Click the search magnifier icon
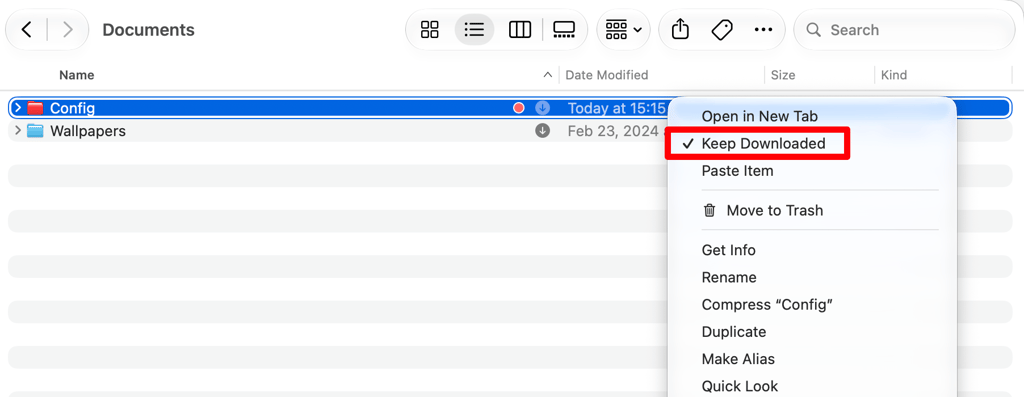 [813, 30]
